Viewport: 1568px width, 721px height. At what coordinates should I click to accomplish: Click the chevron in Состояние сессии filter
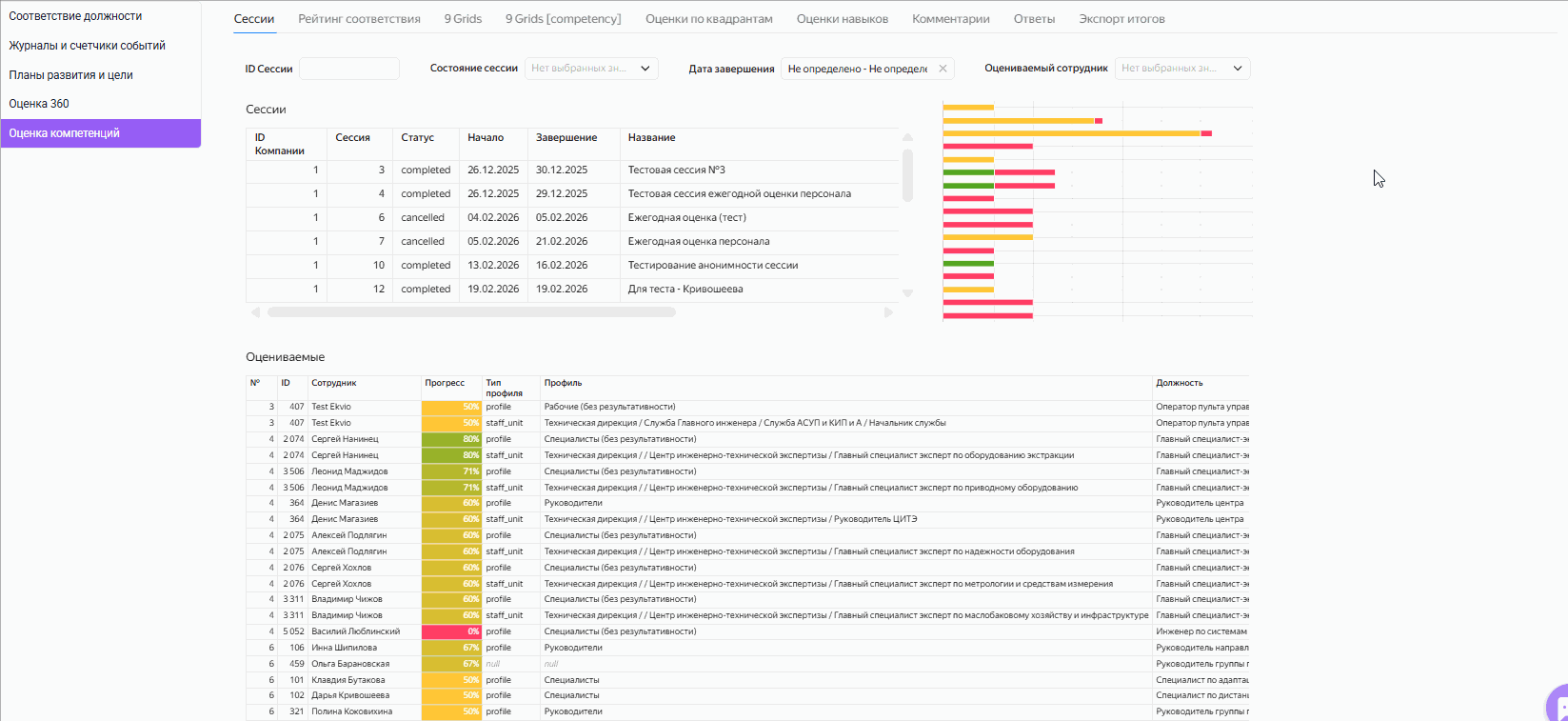(x=645, y=69)
